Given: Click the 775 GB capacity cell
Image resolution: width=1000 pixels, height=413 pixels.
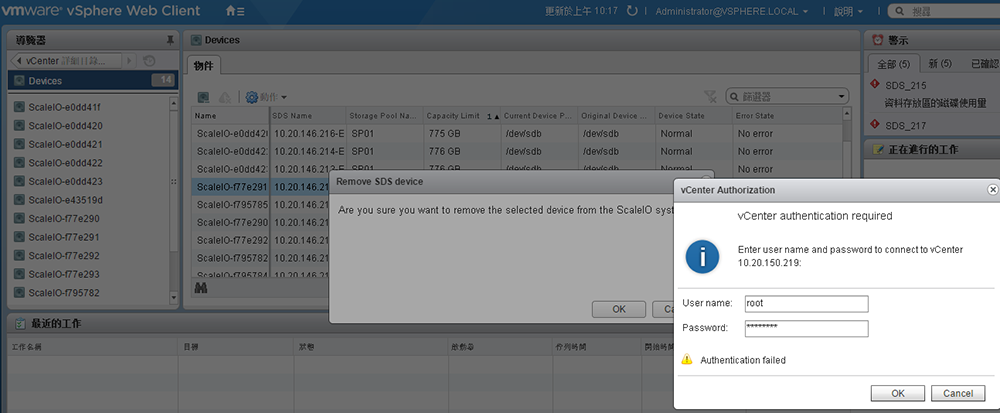Looking at the screenshot, I should tap(462, 134).
